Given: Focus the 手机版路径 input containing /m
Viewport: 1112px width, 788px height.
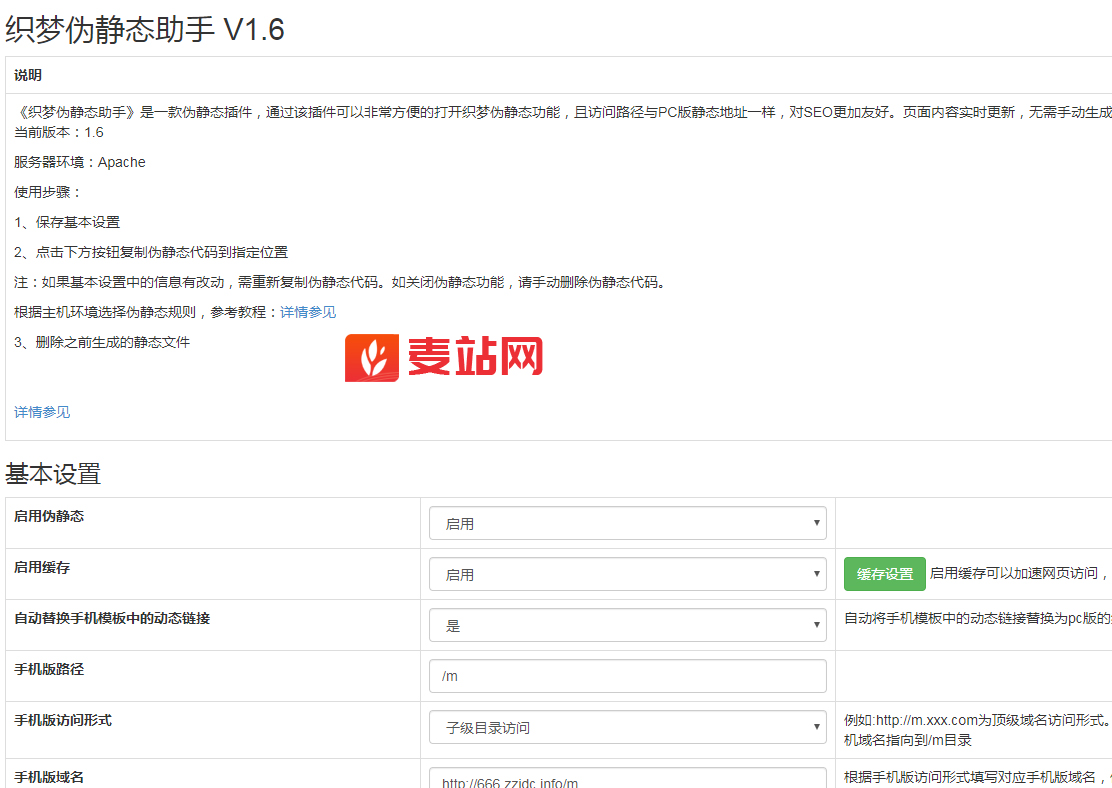Looking at the screenshot, I should coord(627,676).
